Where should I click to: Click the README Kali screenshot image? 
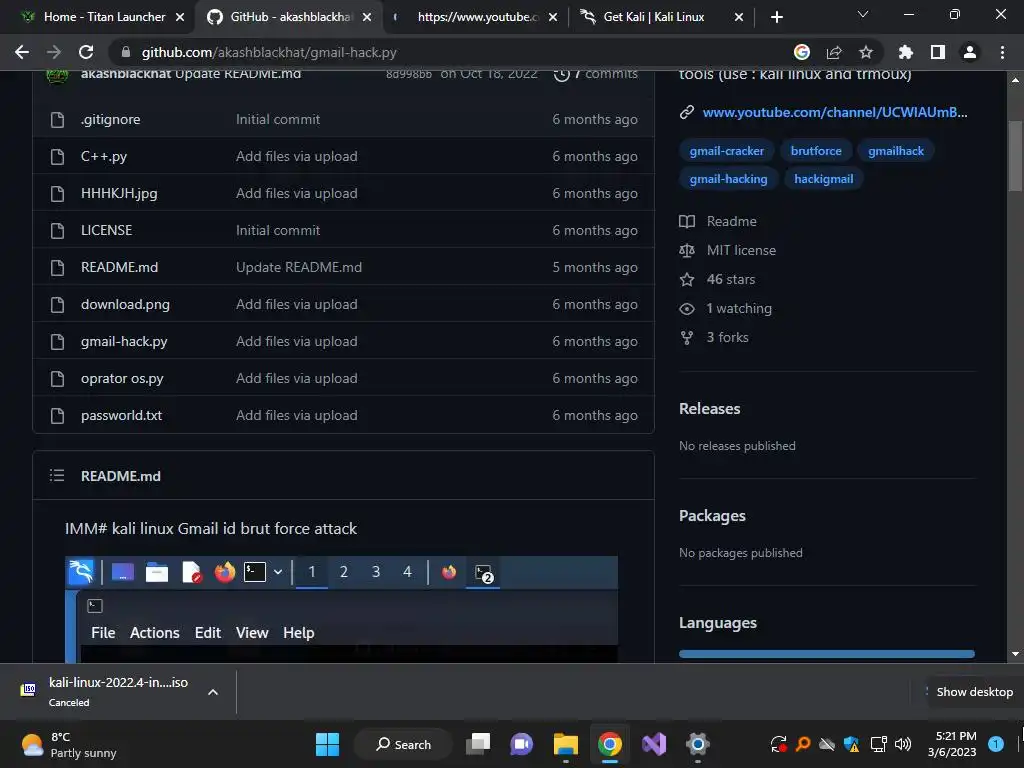[342, 609]
